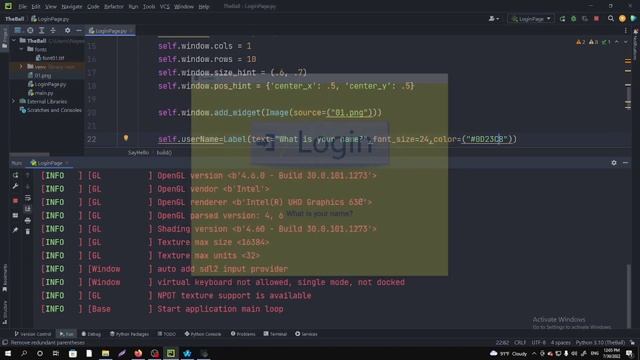Viewport: 640px width, 360px height.
Task: Click the orange IDE updates icon
Action: pos(622,19)
